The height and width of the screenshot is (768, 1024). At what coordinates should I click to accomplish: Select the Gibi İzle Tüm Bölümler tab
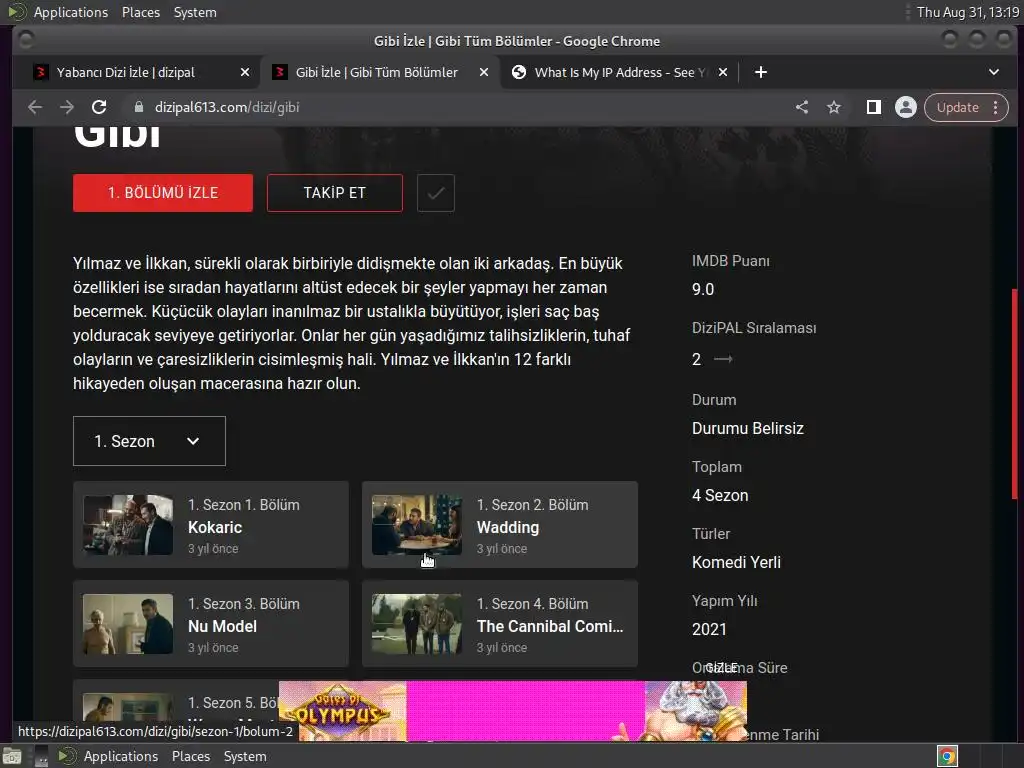click(380, 72)
